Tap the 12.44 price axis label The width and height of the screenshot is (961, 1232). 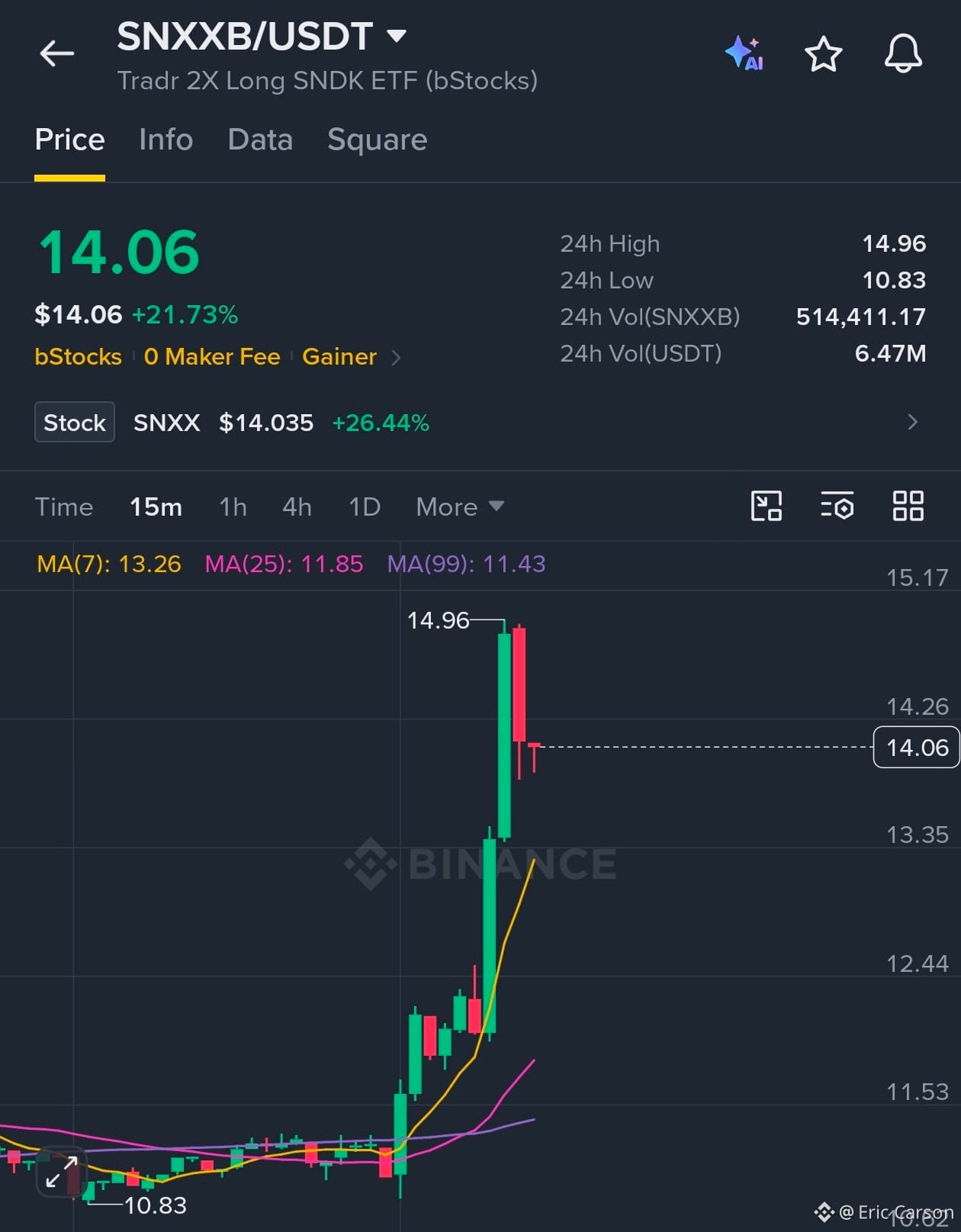pyautogui.click(x=917, y=963)
